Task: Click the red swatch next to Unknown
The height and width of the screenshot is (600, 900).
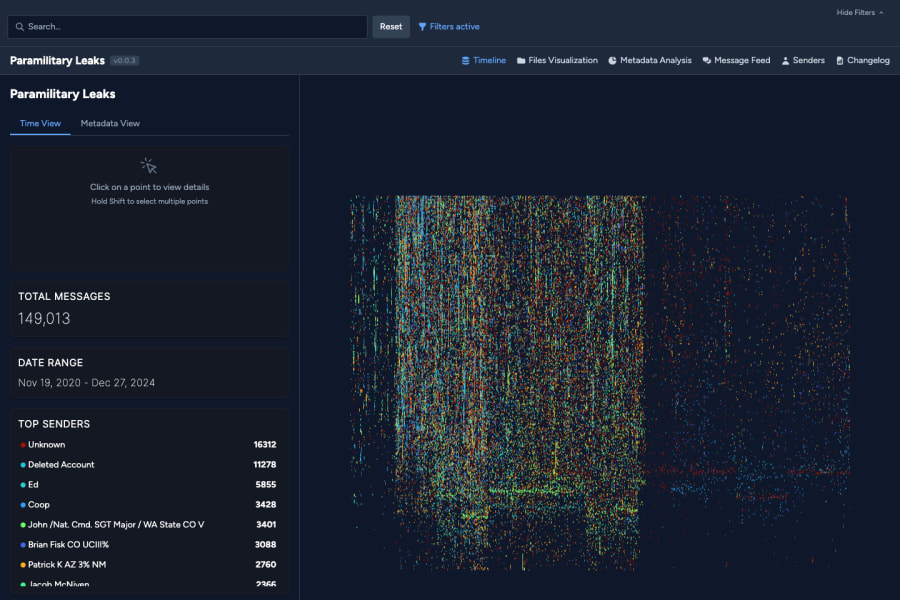Action: [23, 445]
